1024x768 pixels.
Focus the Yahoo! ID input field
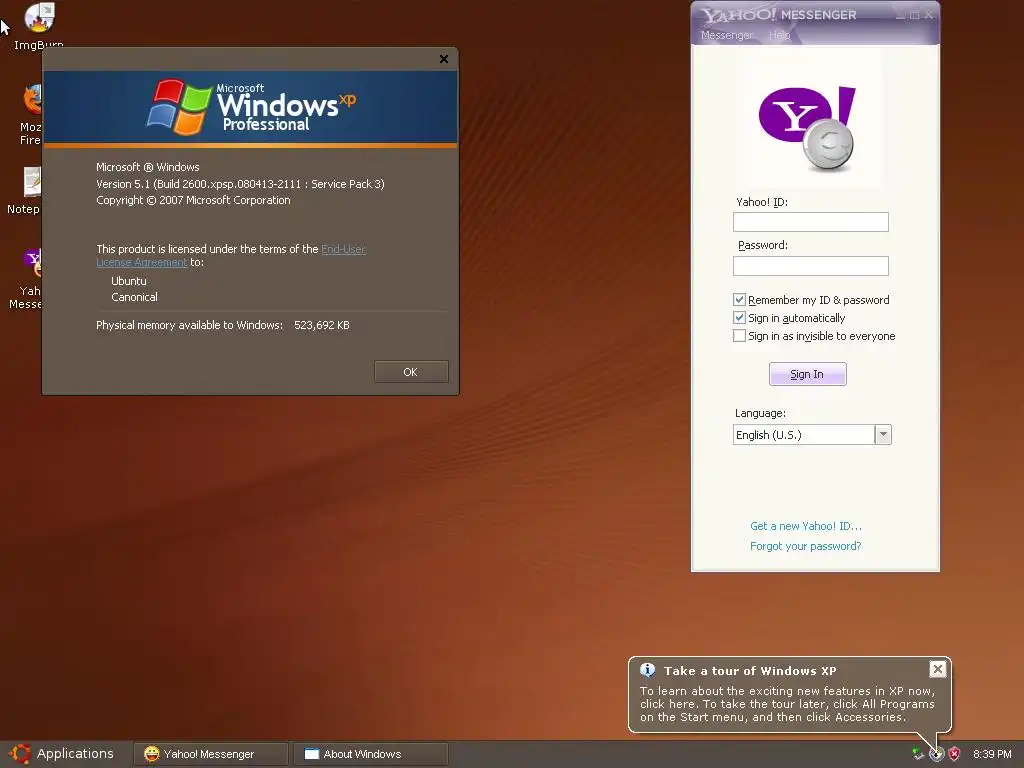tap(810, 222)
